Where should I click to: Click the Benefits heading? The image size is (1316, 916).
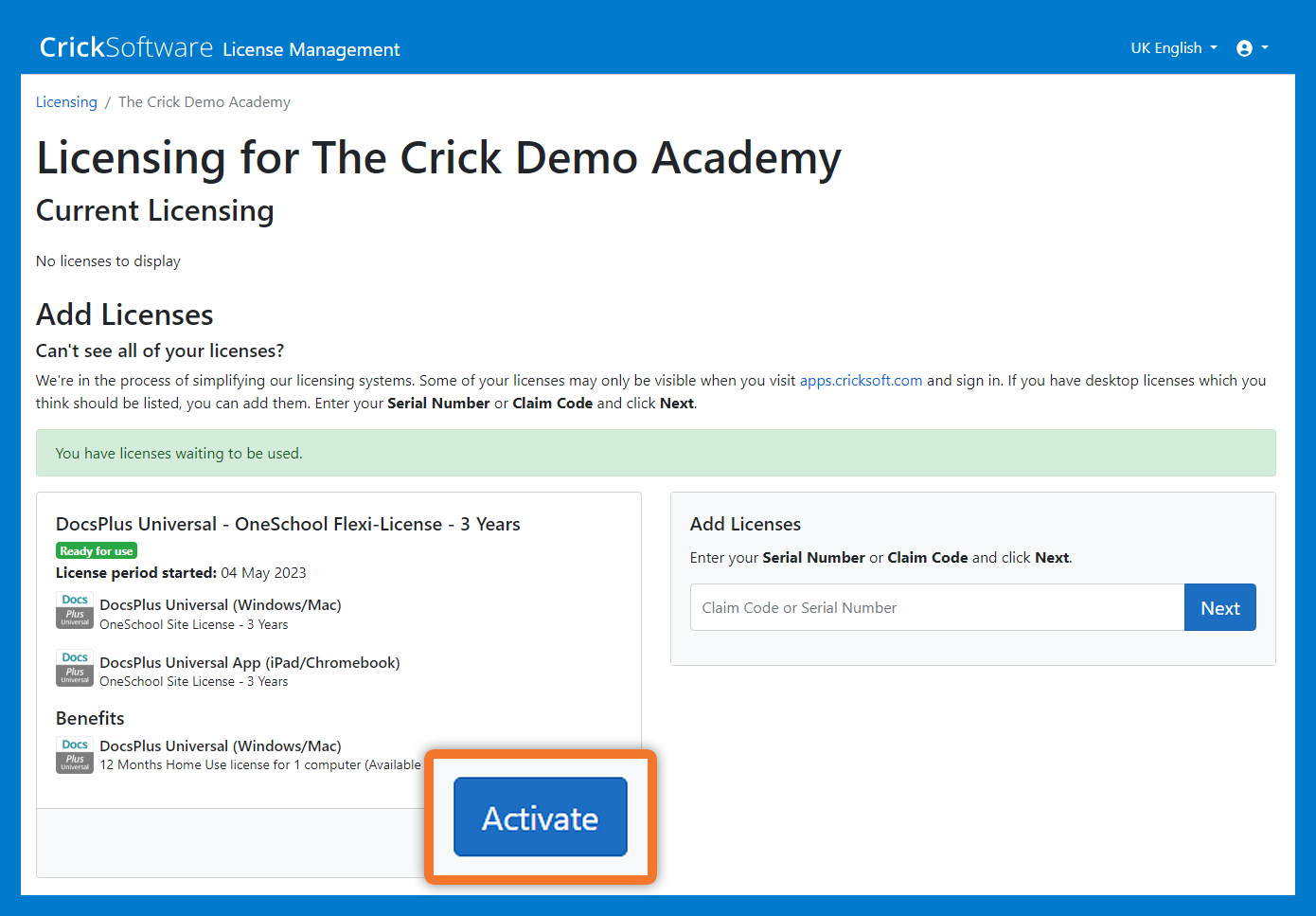(x=90, y=719)
